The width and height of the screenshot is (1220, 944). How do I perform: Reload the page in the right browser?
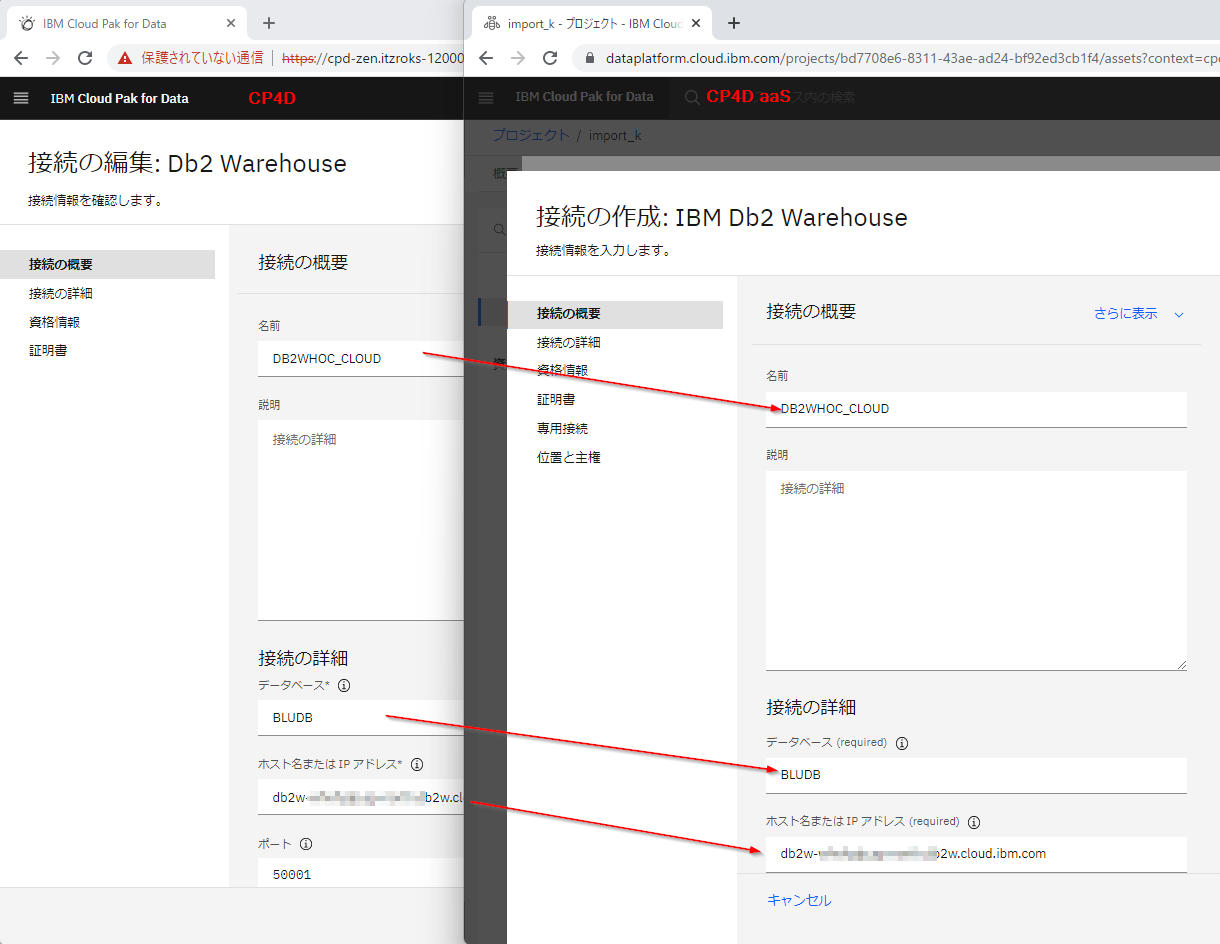pos(550,58)
